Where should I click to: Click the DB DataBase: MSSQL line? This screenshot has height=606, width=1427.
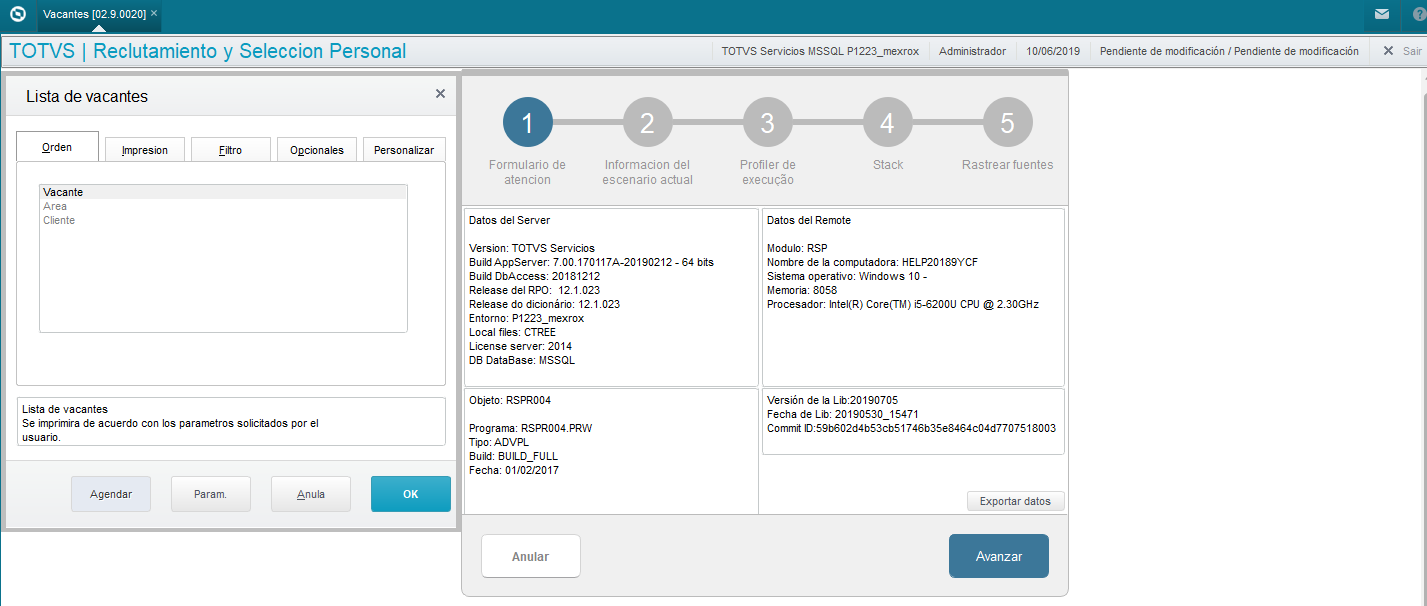[x=522, y=360]
